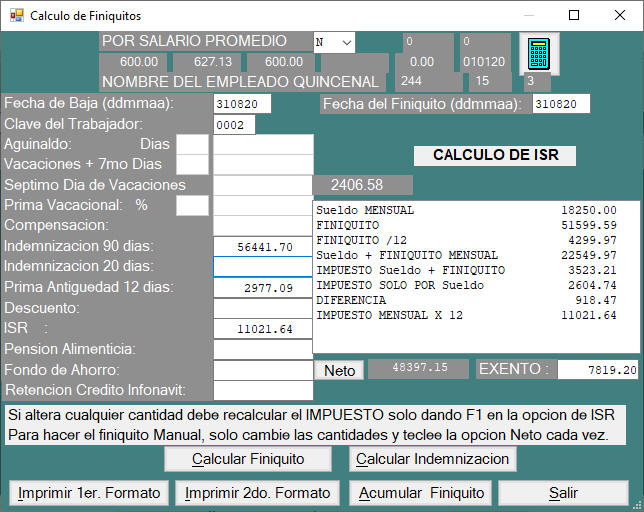The image size is (644, 512).
Task: Click the calculator icon button
Action: coord(536,53)
